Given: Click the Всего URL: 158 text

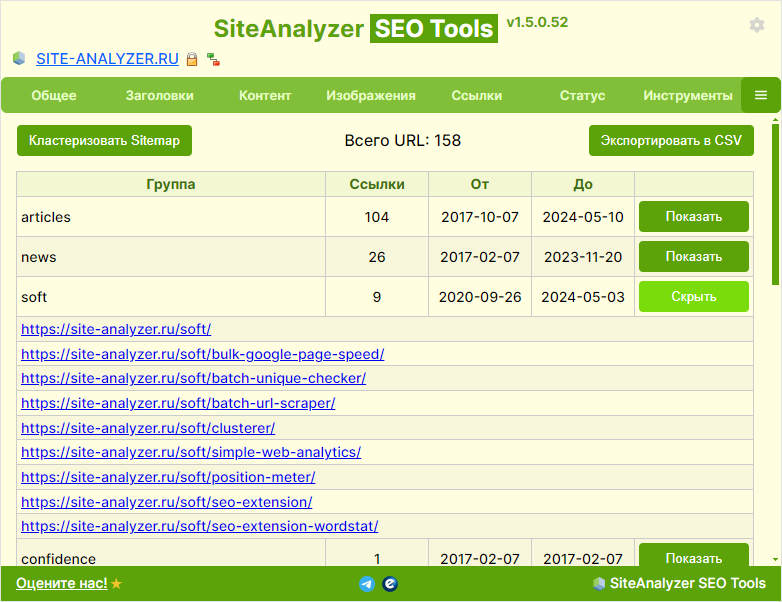Looking at the screenshot, I should [402, 141].
